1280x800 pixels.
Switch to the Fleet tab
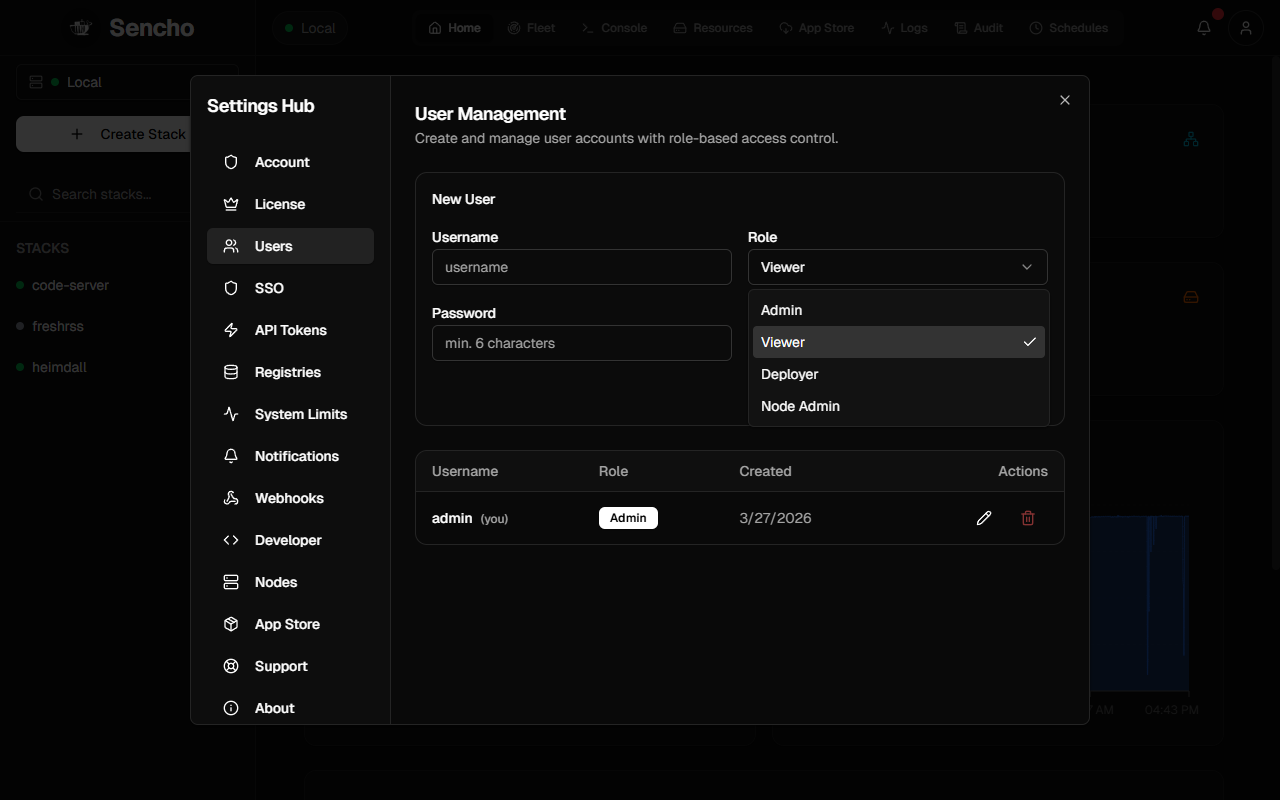pos(531,28)
